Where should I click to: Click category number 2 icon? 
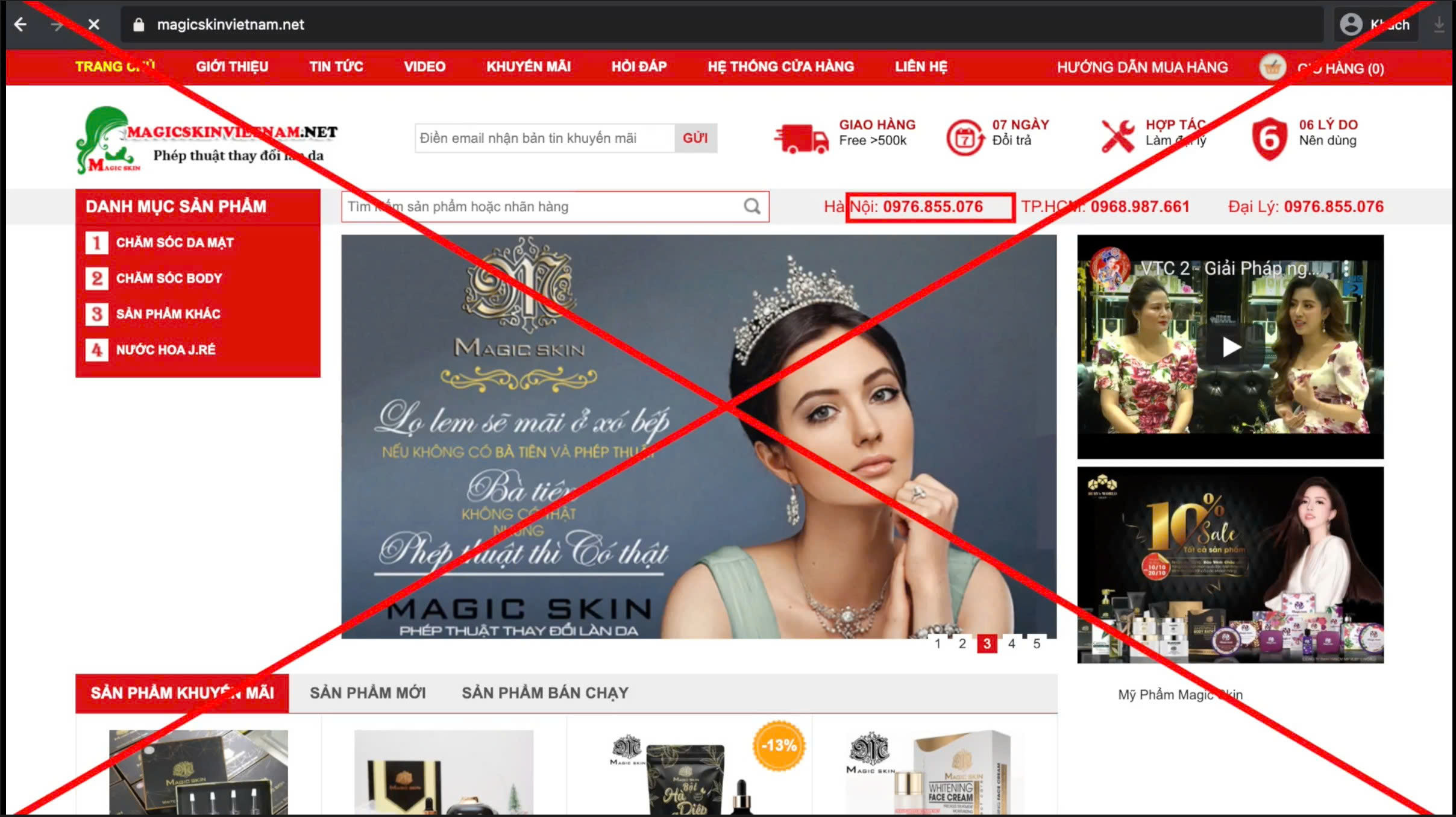point(96,278)
